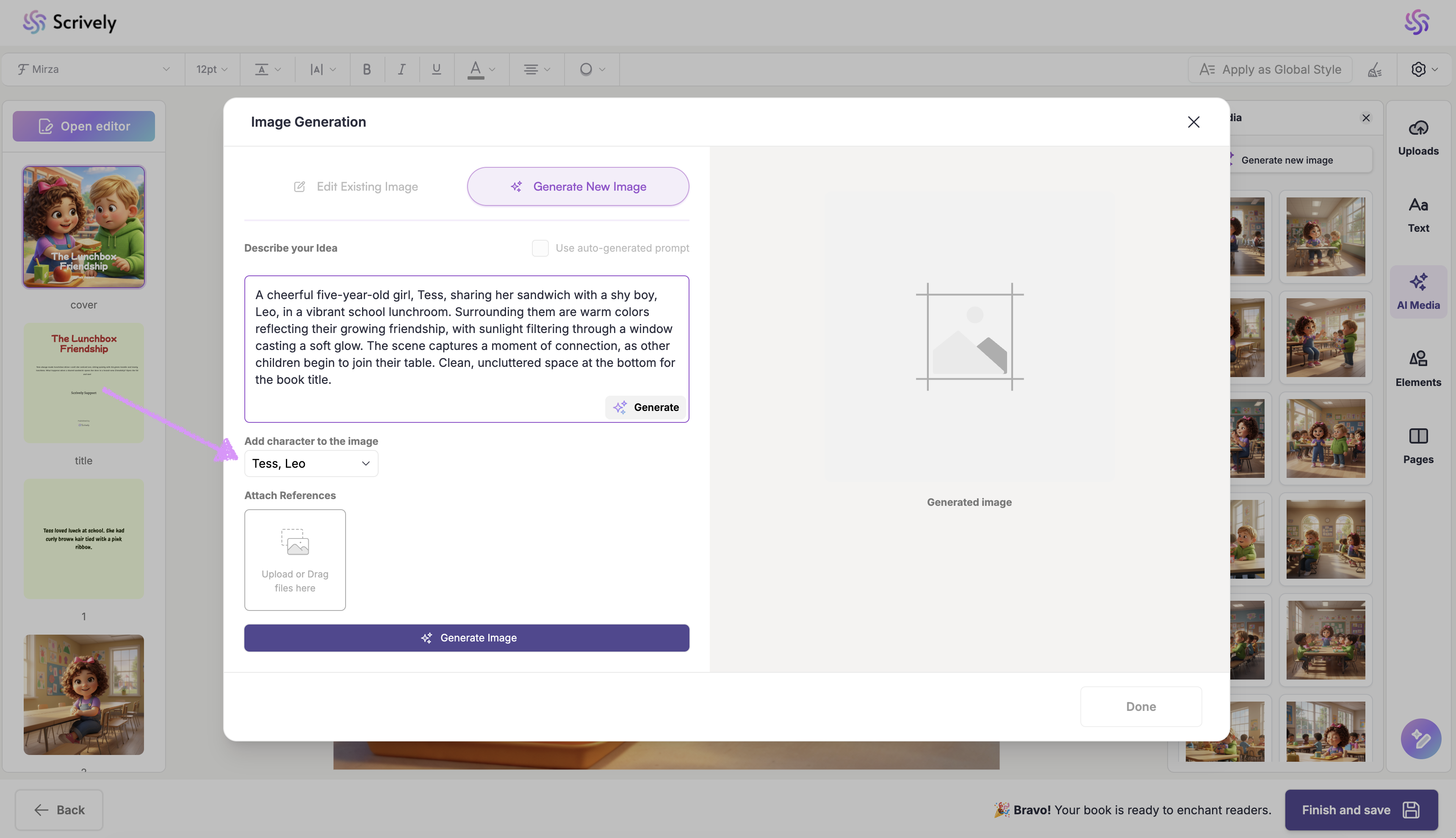
Task: Click the Done button
Action: (1140, 706)
